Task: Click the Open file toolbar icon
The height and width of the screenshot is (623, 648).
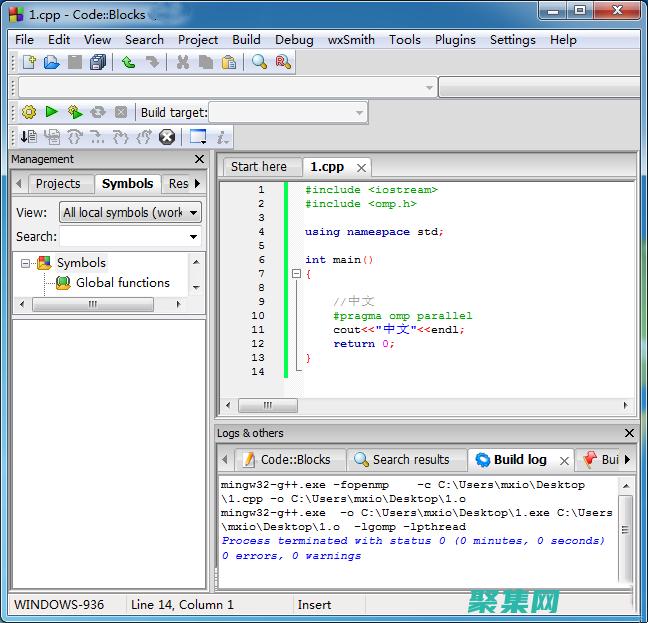Action: tap(51, 62)
